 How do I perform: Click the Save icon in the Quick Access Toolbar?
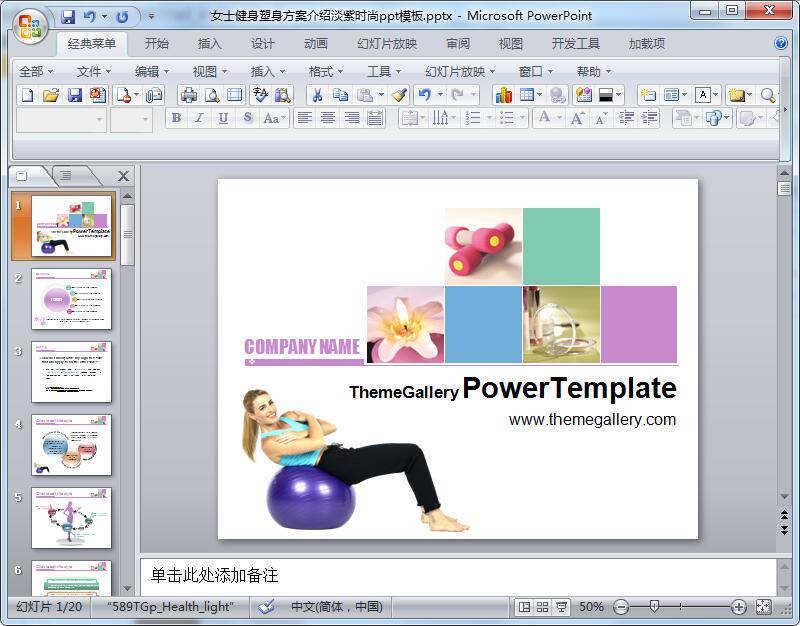tap(68, 17)
